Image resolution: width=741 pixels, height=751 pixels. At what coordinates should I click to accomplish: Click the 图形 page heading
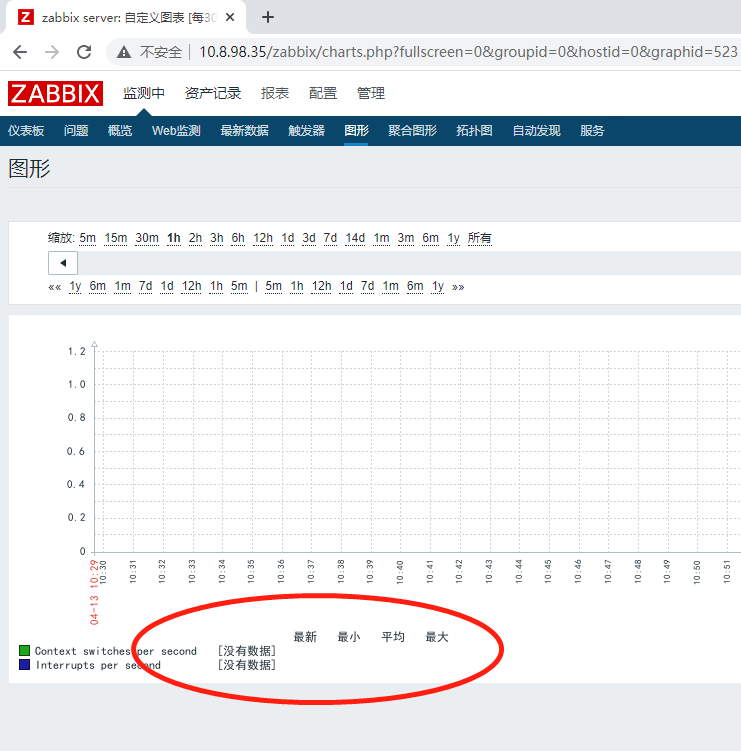[x=29, y=169]
